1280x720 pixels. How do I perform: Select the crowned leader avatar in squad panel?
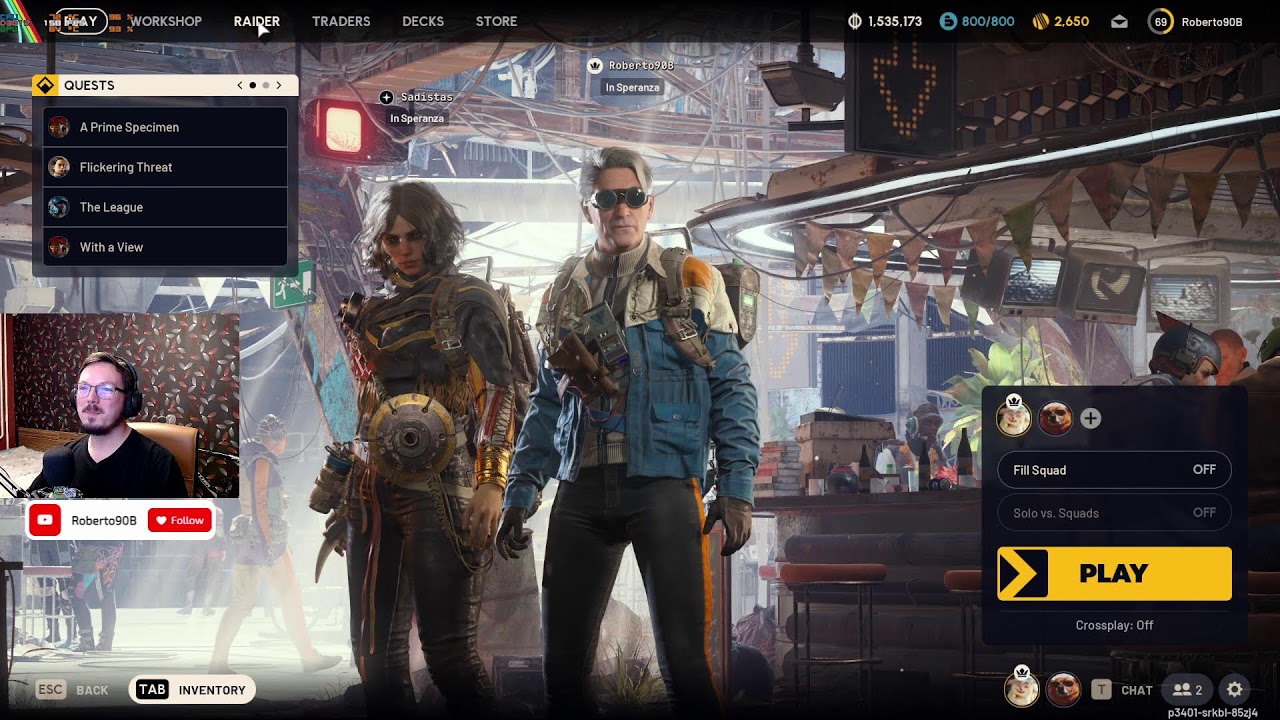(x=1014, y=418)
